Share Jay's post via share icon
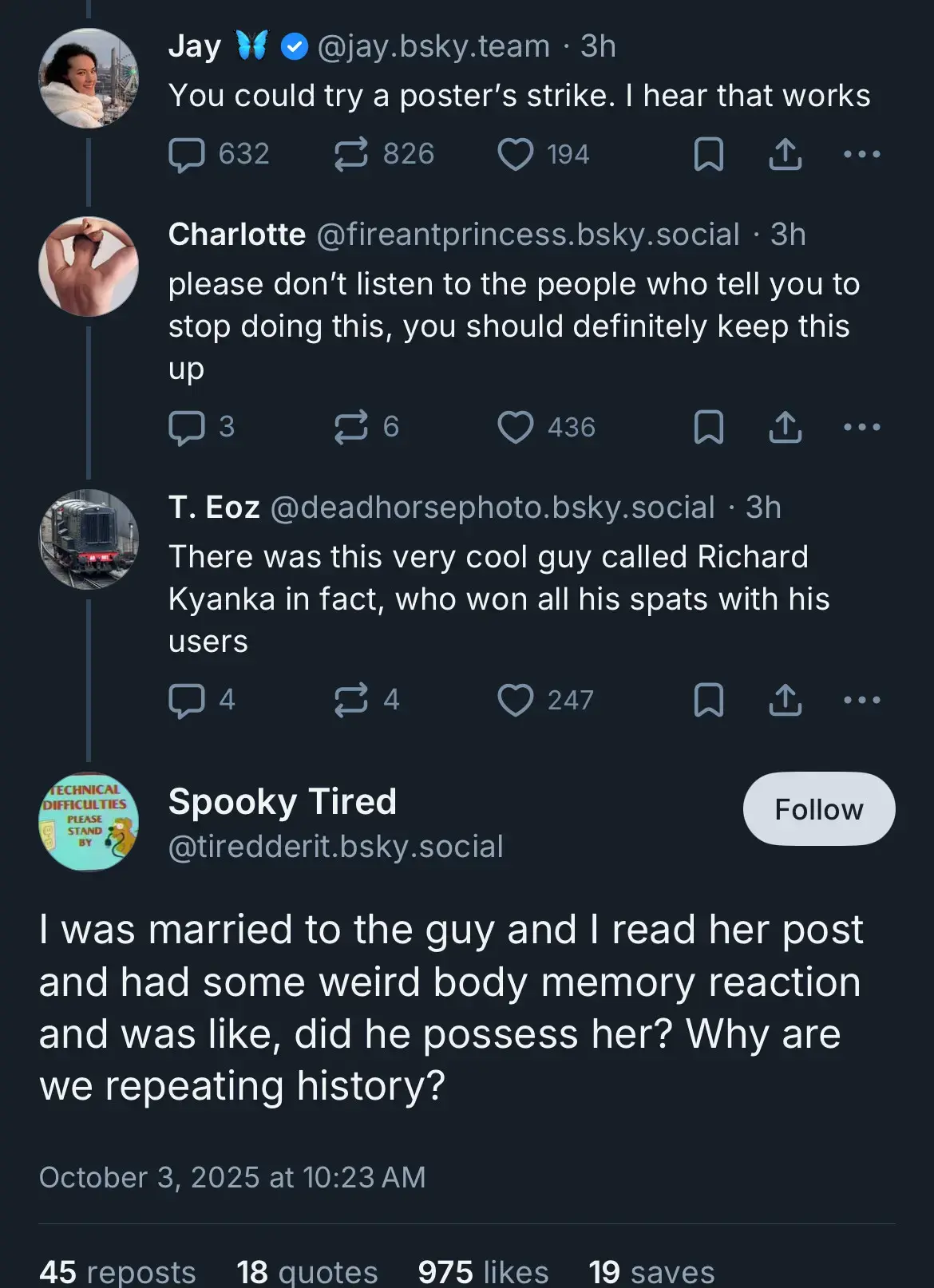Image resolution: width=934 pixels, height=1288 pixels. (786, 155)
